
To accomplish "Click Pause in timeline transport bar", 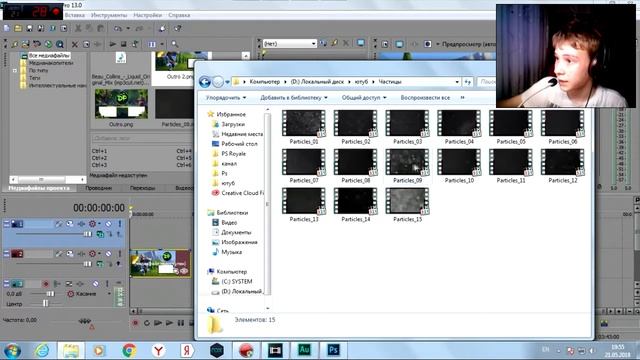I will (180, 323).
